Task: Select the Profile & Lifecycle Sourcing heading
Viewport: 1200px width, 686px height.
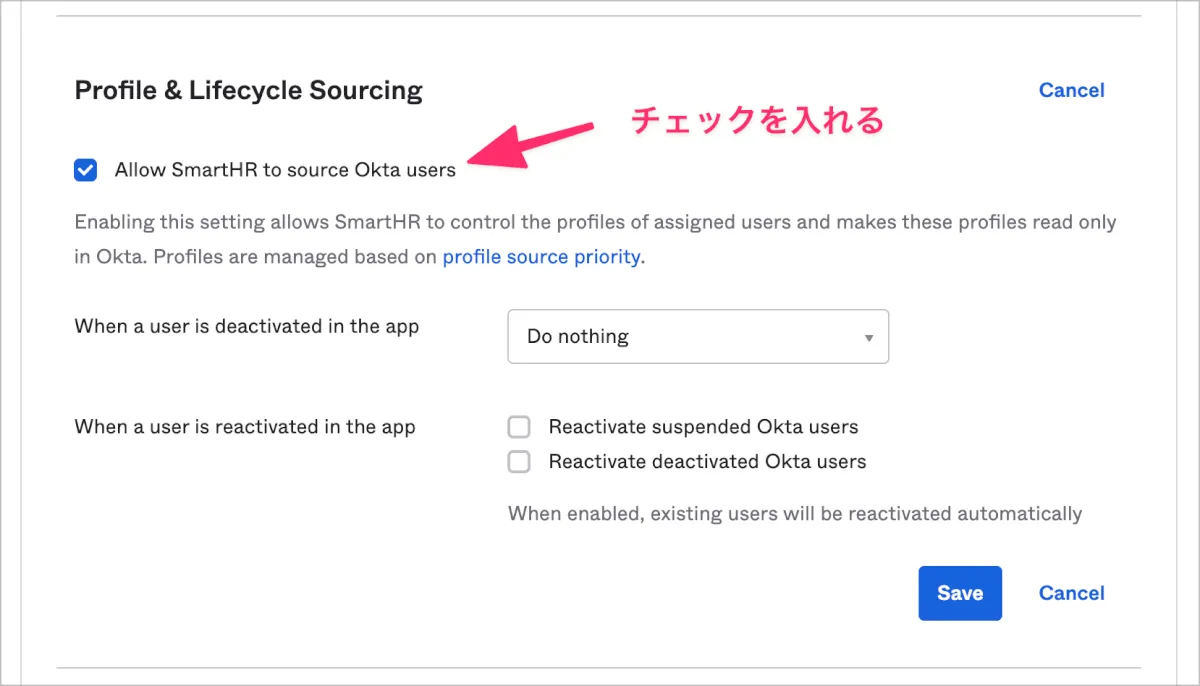Action: click(249, 91)
